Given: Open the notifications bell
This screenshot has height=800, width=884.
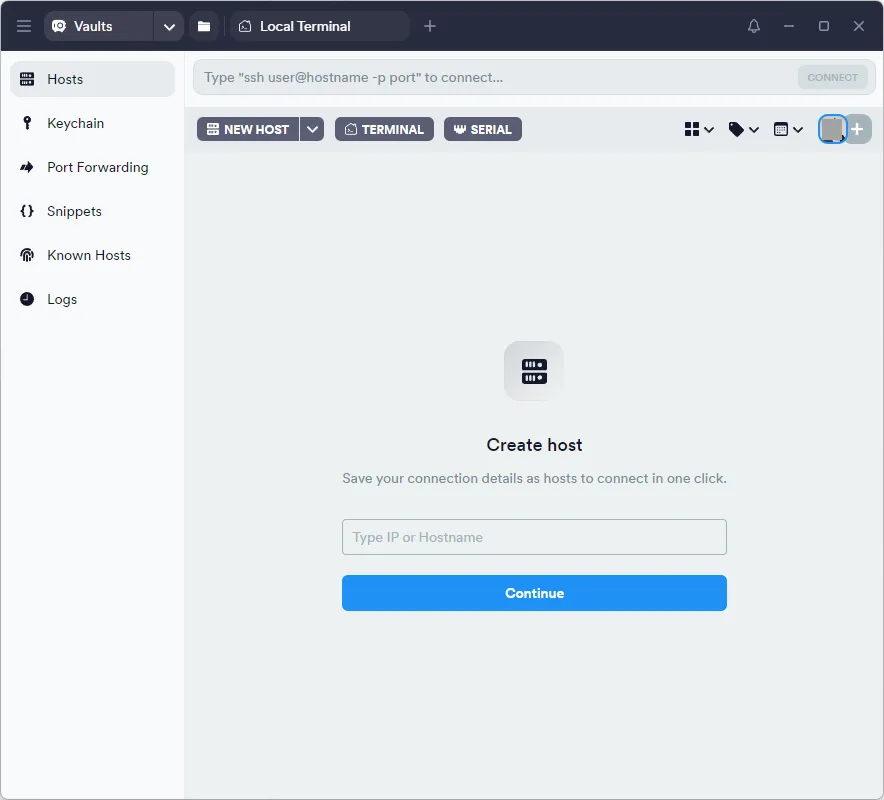Looking at the screenshot, I should [754, 26].
